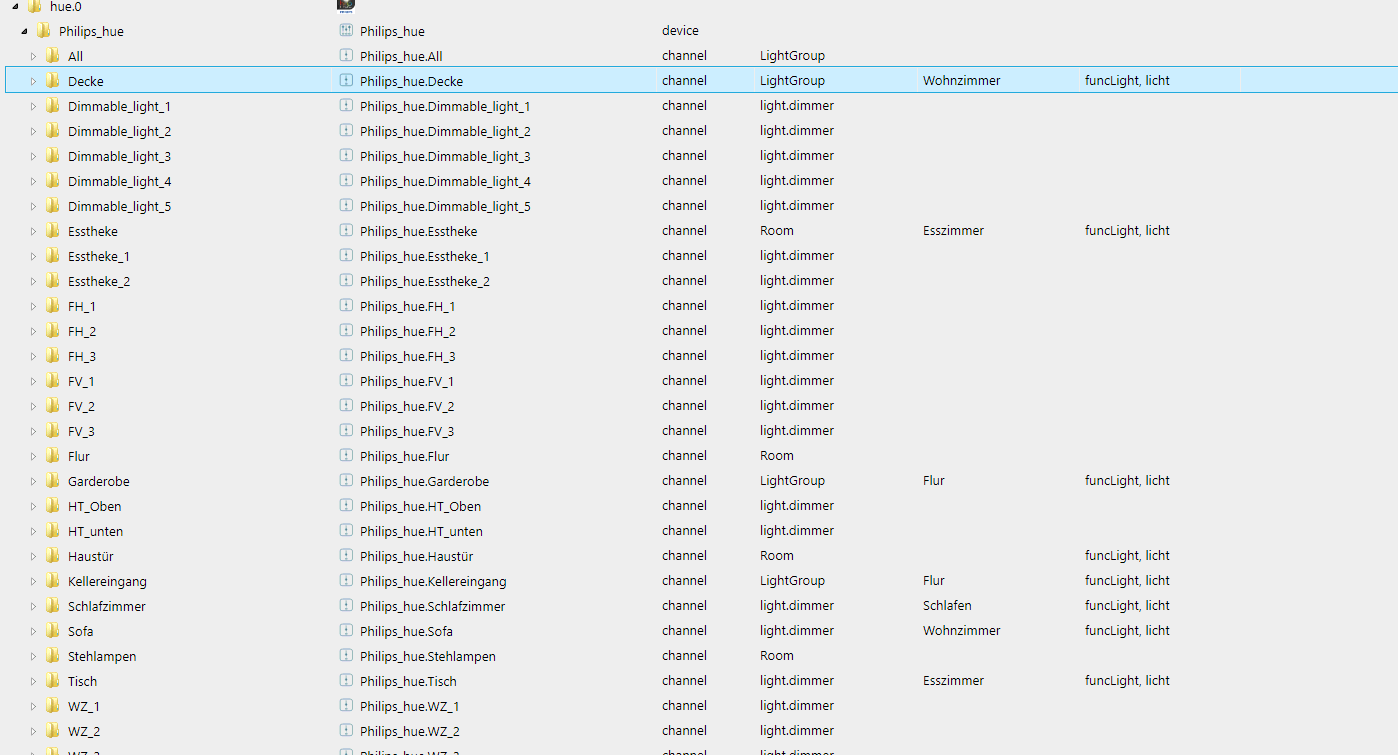Click channel icon beside Philips_hue.HT_Oben
The width and height of the screenshot is (1398, 755).
(x=346, y=506)
